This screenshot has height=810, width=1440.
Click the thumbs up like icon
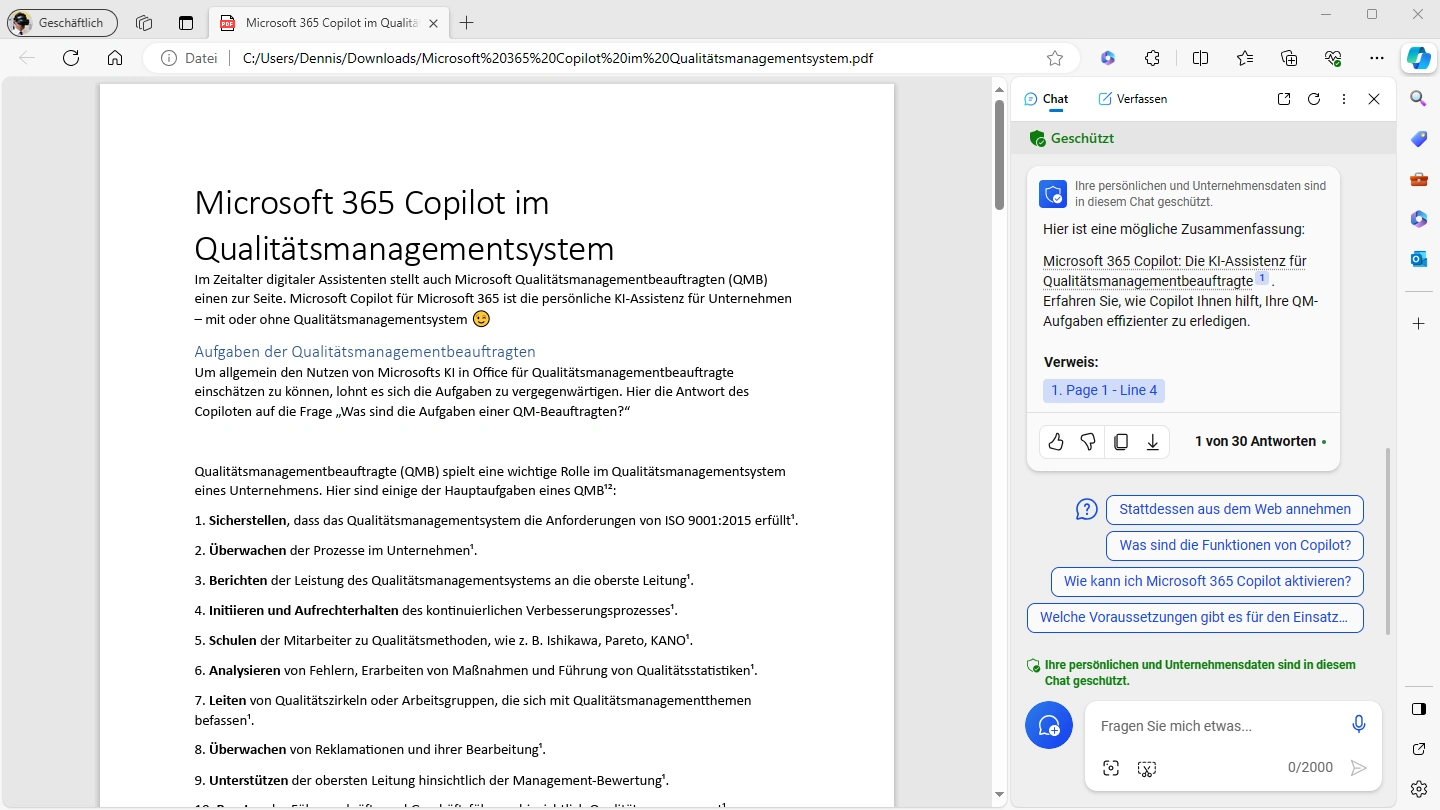(x=1056, y=442)
